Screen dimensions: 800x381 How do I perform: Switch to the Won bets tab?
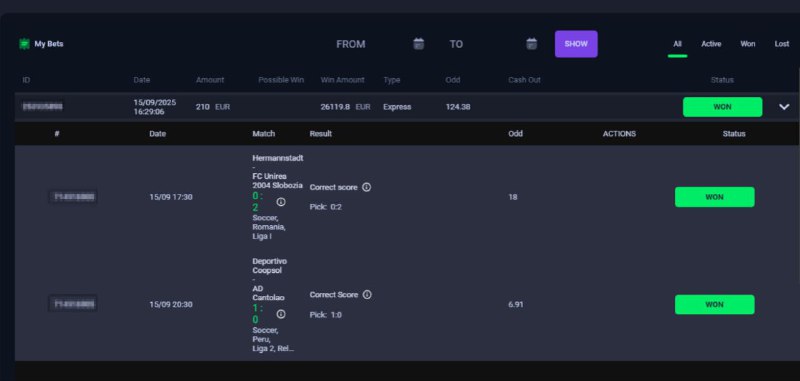(747, 44)
